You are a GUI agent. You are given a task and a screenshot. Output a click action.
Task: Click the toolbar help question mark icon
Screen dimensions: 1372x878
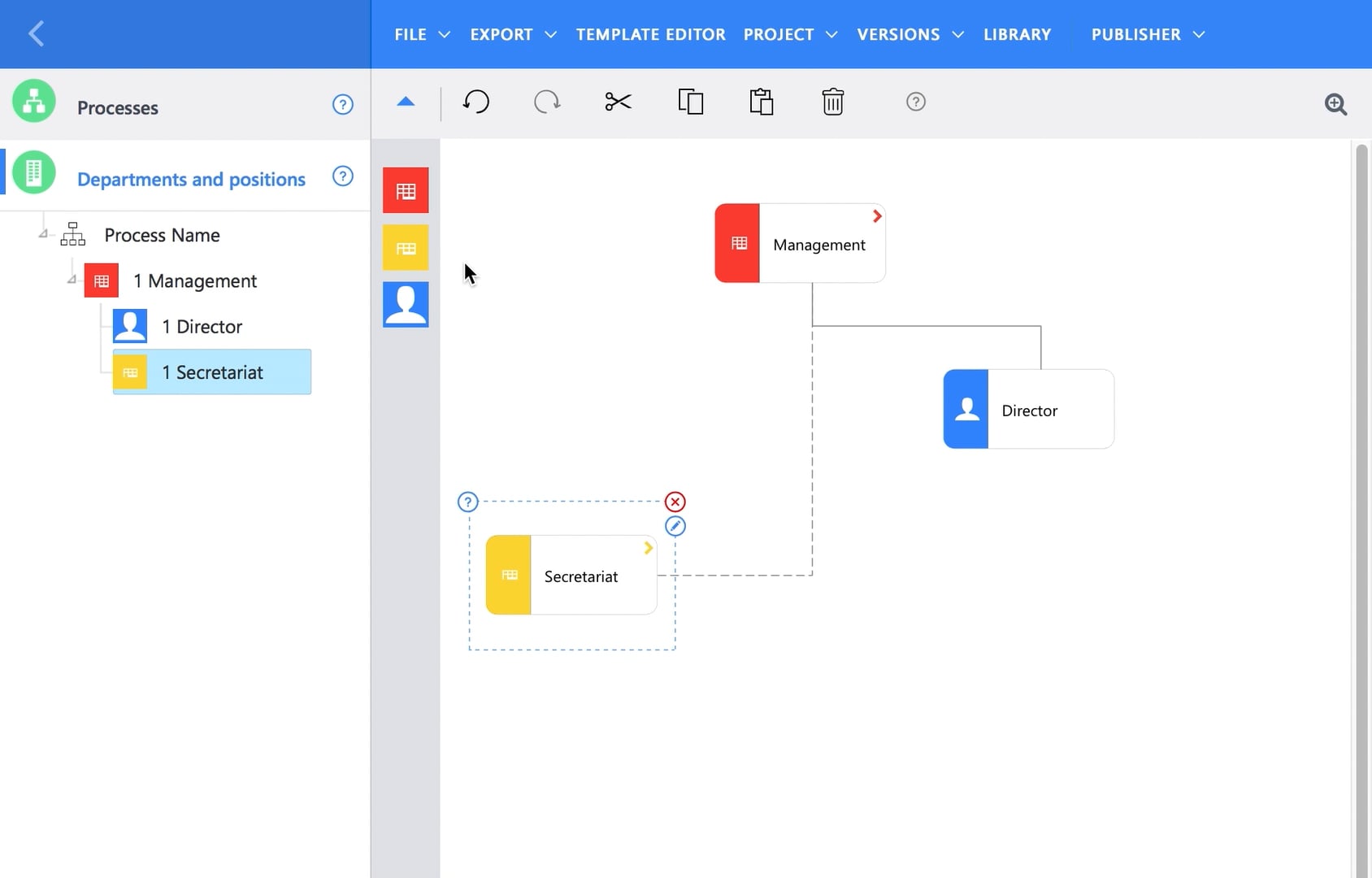916,102
